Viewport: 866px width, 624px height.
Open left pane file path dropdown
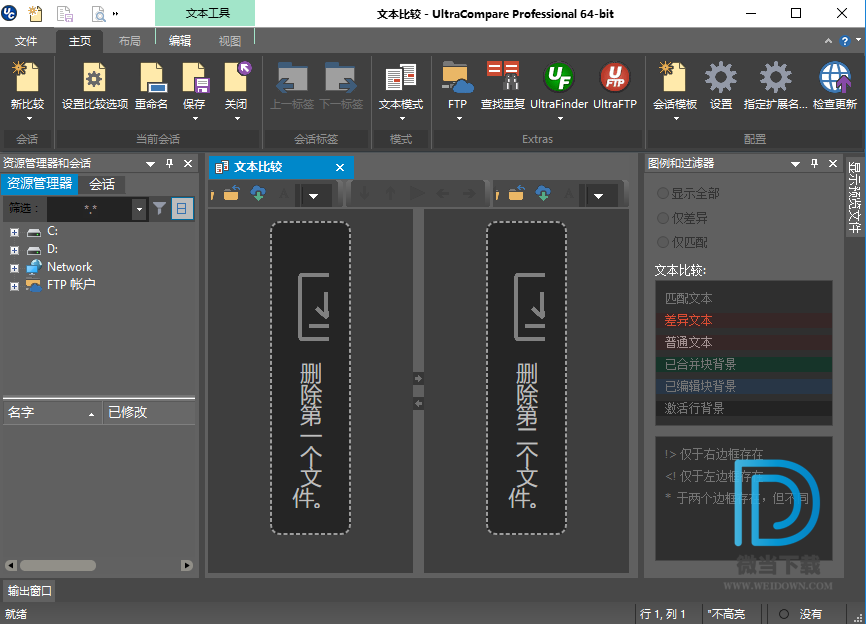(313, 195)
